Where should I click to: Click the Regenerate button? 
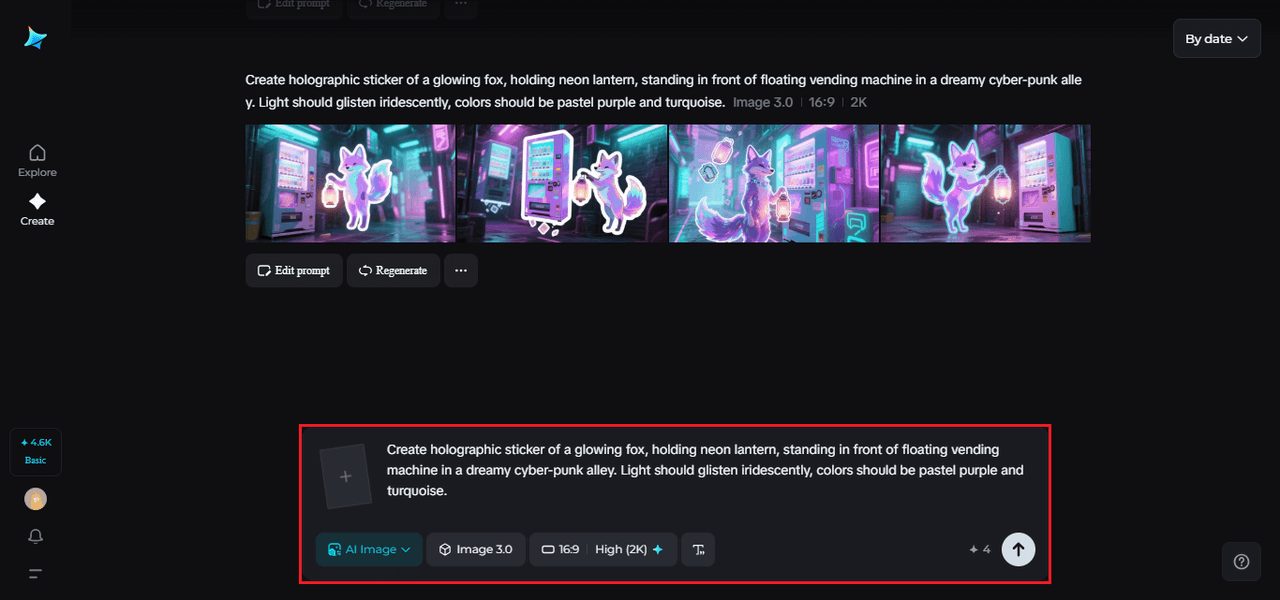tap(393, 271)
